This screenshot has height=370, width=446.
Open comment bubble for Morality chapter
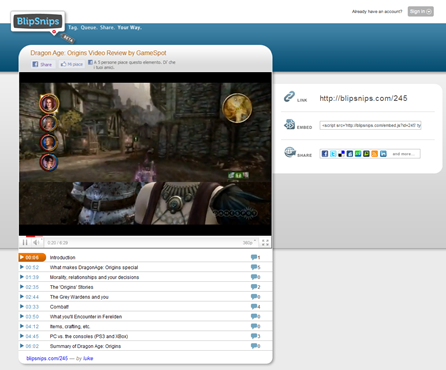(255, 277)
